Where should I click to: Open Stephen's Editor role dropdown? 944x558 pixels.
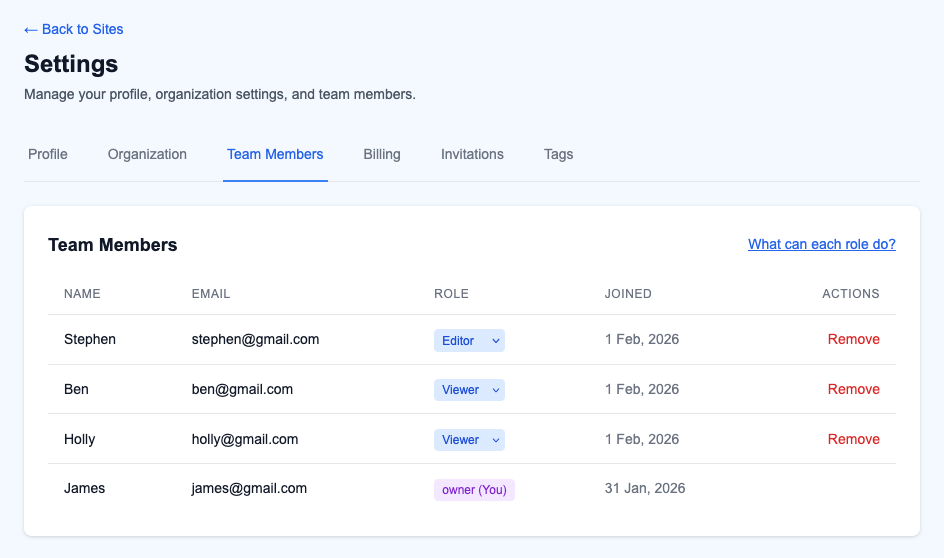coord(469,341)
